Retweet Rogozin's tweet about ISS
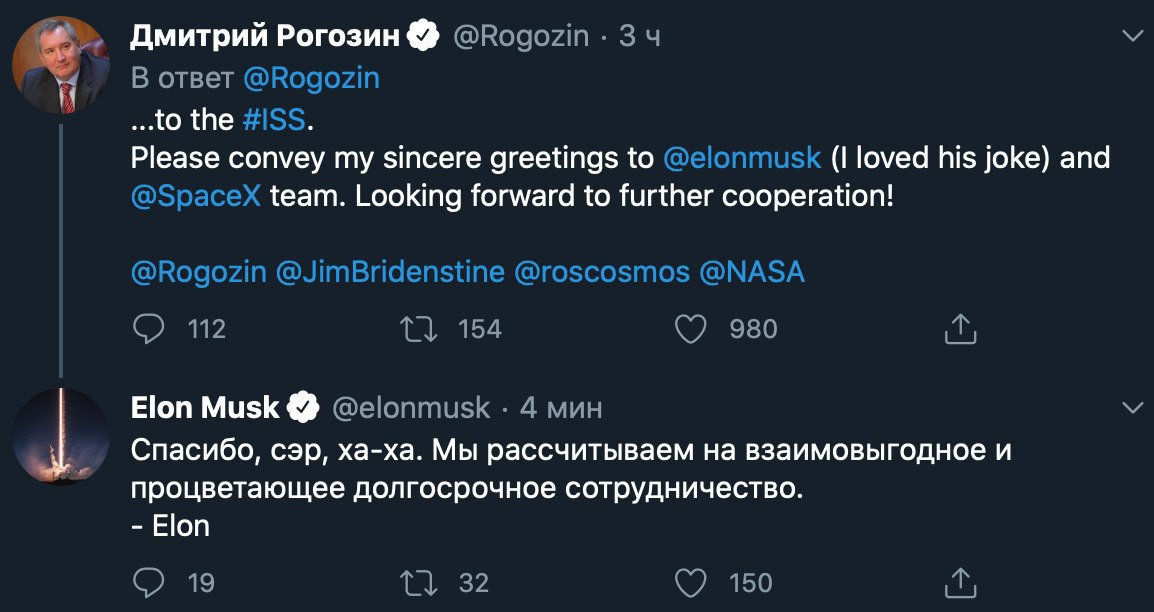 (x=420, y=328)
